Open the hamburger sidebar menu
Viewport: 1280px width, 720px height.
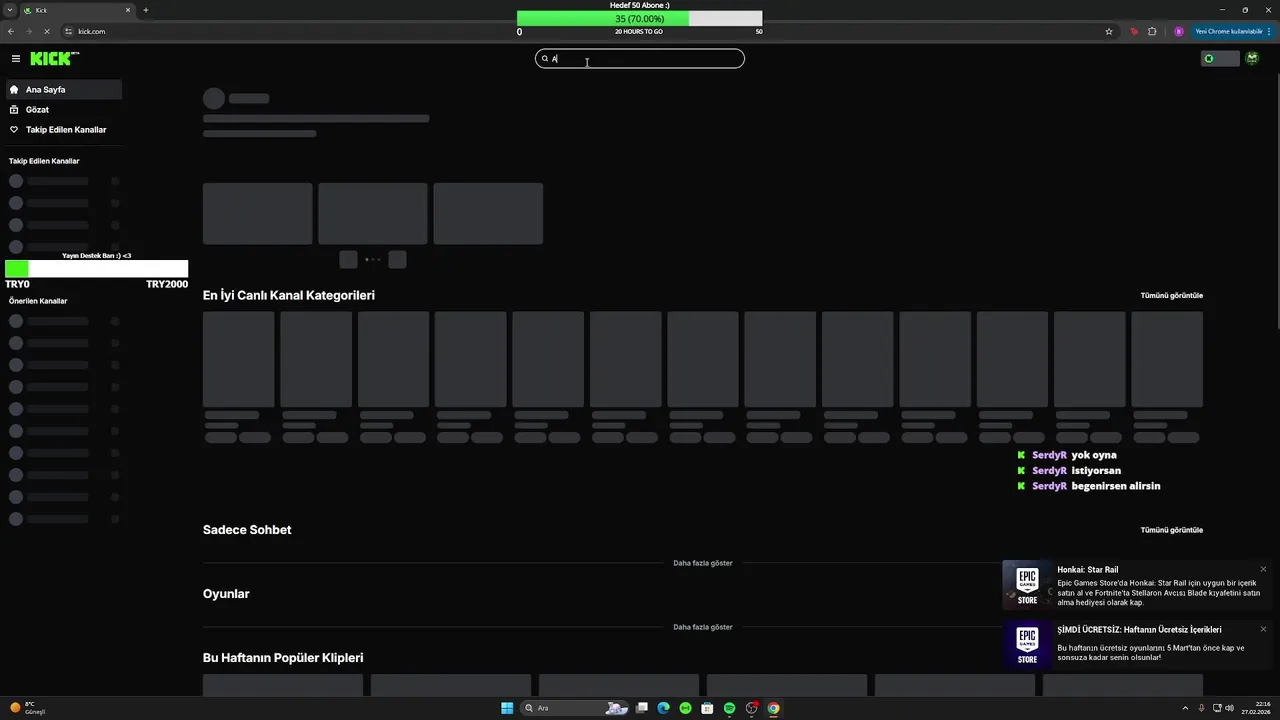coord(16,59)
